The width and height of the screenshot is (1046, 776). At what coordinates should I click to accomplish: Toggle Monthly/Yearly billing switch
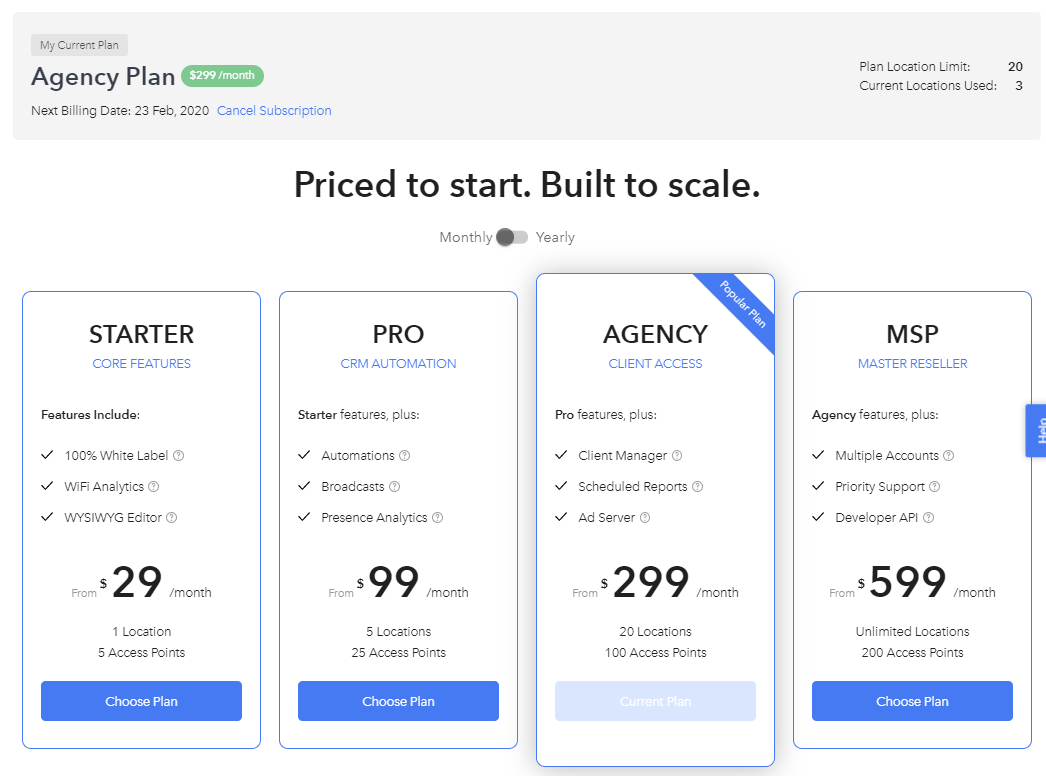coord(512,238)
